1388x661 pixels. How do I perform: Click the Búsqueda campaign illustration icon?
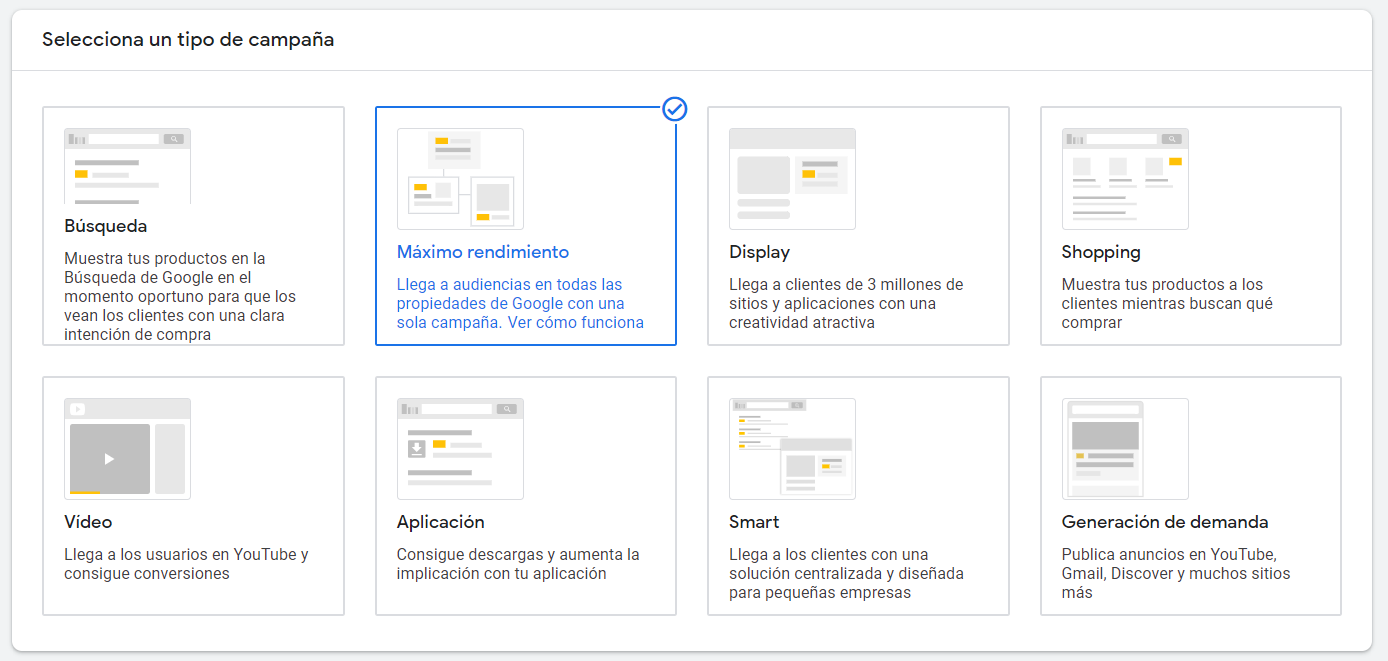127,166
